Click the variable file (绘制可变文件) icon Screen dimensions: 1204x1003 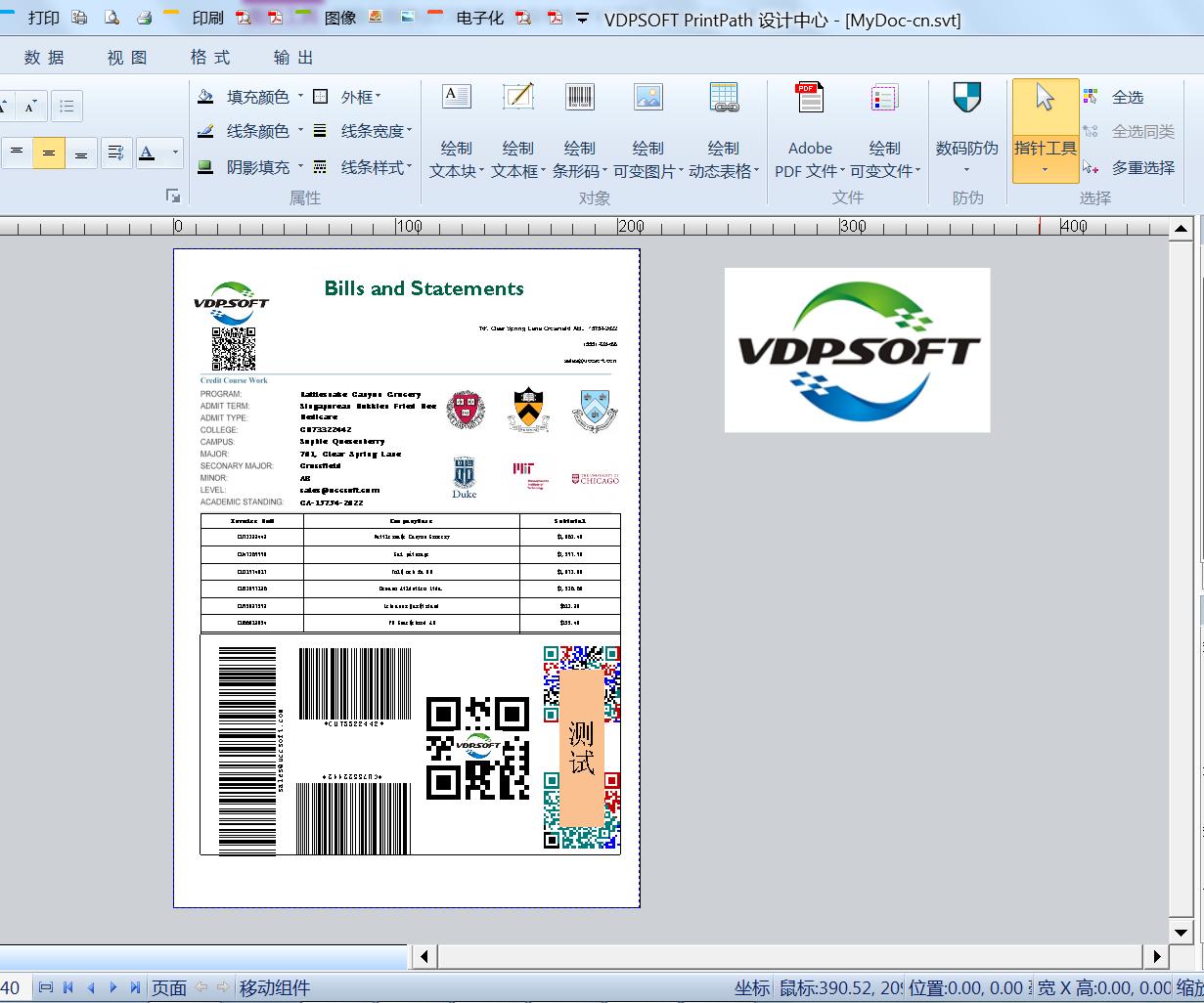884,98
